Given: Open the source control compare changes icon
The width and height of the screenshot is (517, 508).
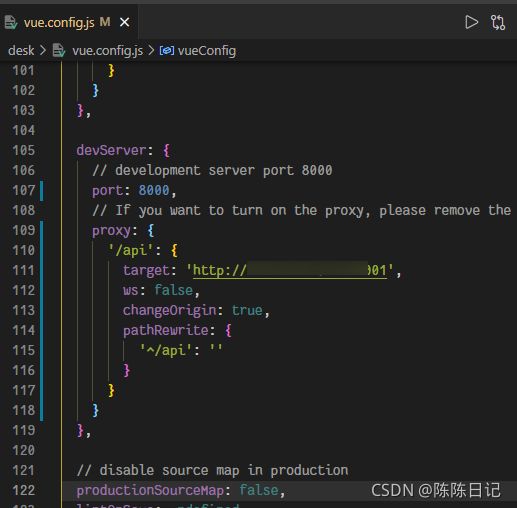Looking at the screenshot, I should pyautogui.click(x=498, y=23).
